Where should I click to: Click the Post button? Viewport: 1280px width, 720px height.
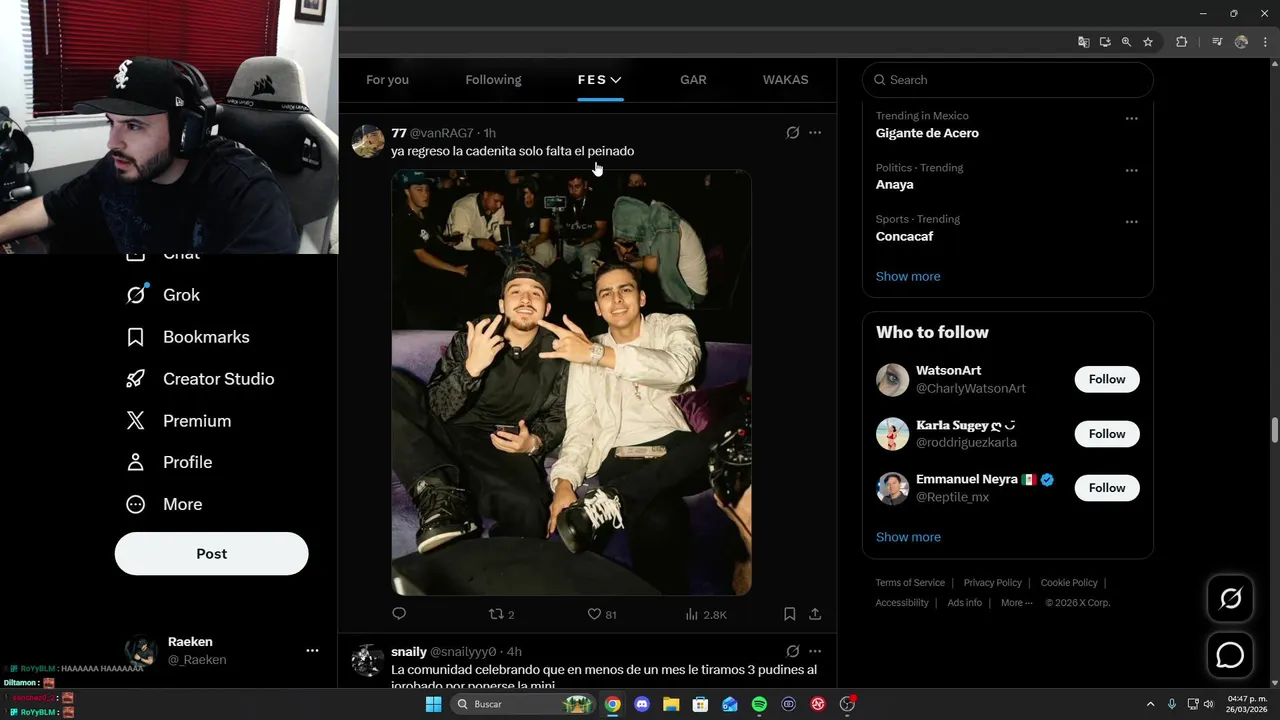[211, 553]
